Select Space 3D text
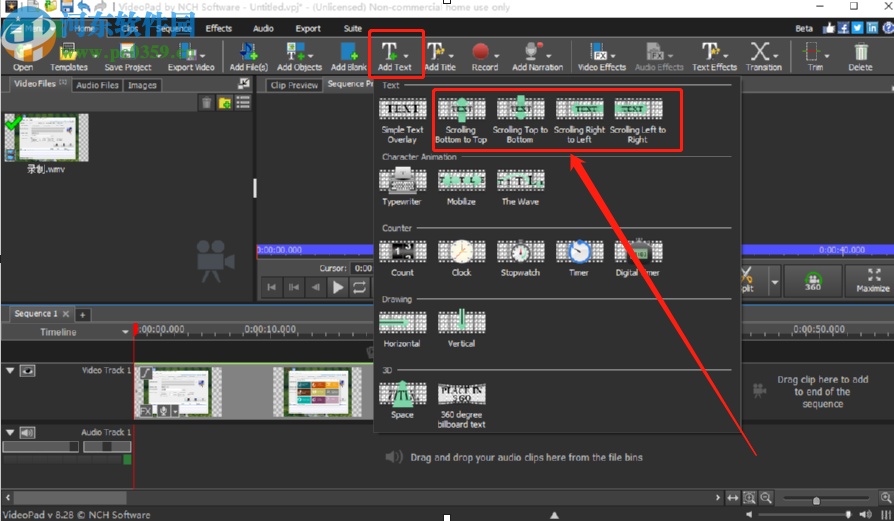The width and height of the screenshot is (894, 521). click(403, 400)
